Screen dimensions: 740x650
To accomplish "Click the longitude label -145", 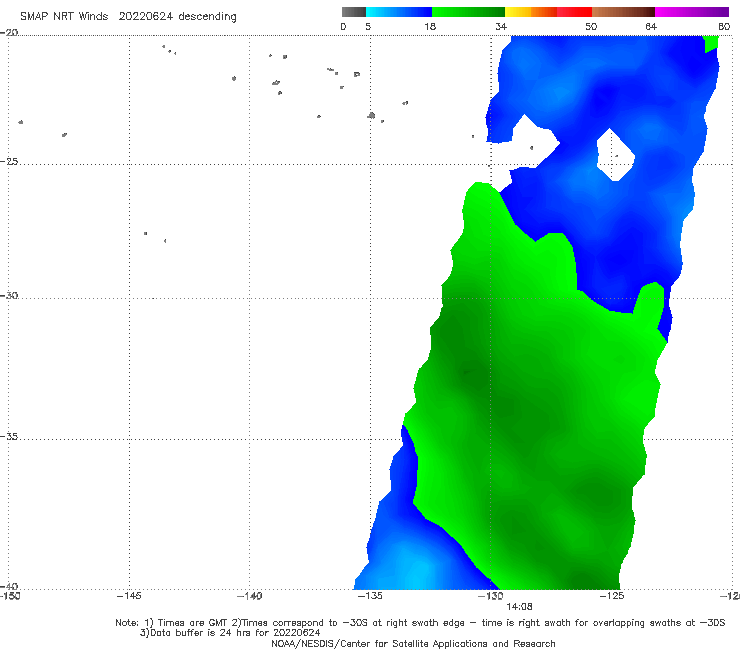I will click(x=129, y=596).
